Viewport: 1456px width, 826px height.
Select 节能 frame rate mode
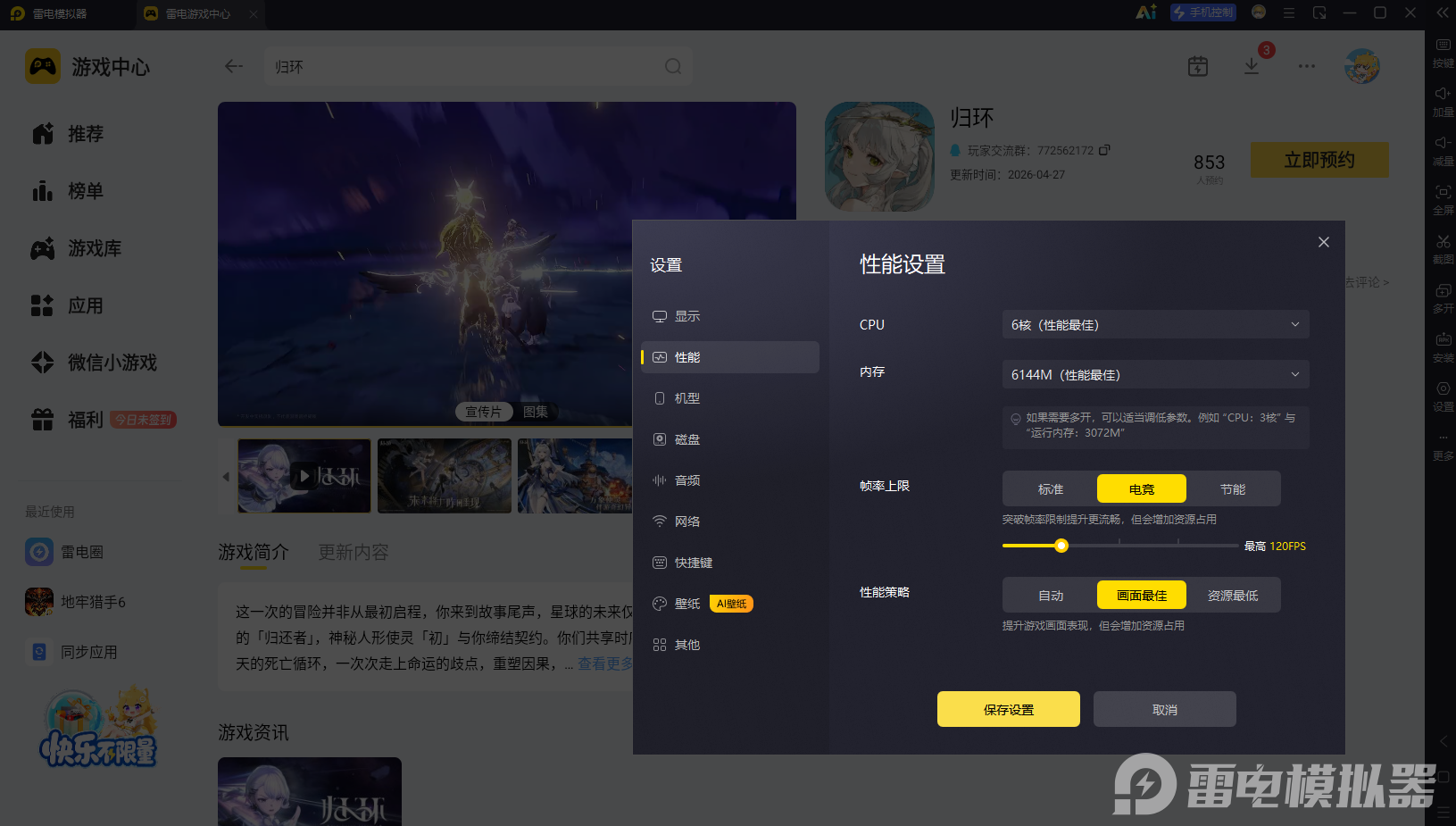click(x=1233, y=489)
